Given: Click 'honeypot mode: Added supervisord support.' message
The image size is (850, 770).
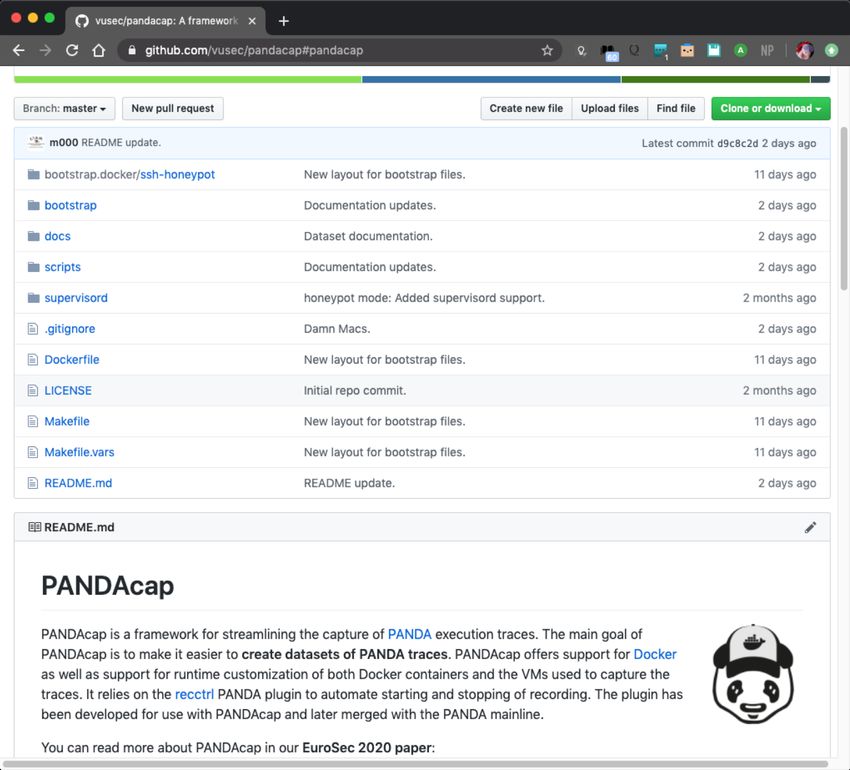Looking at the screenshot, I should [424, 298].
